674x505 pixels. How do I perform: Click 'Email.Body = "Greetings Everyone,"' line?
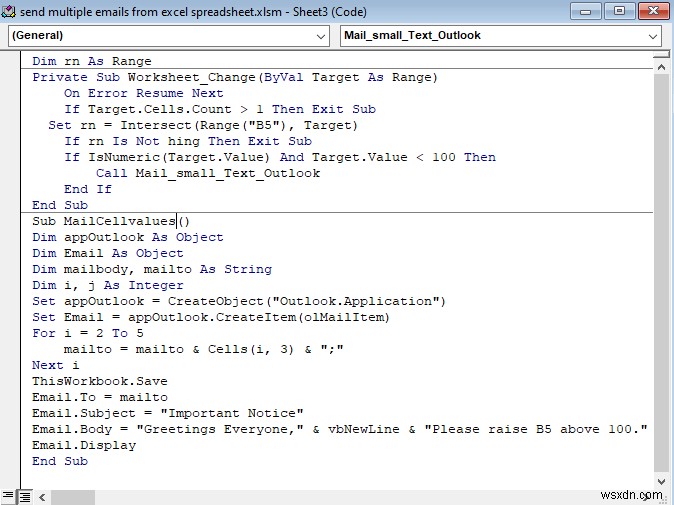340,429
